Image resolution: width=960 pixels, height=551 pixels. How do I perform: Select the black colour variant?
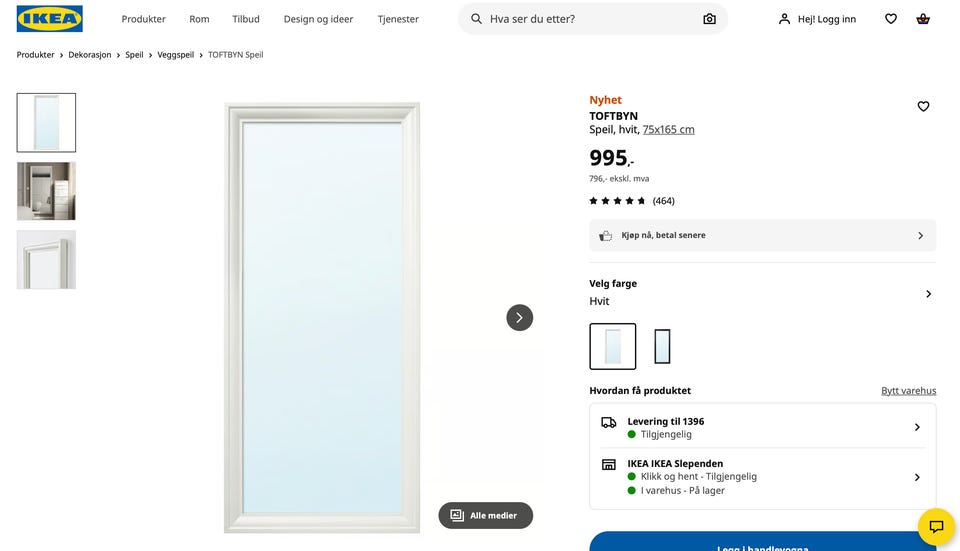pos(662,347)
